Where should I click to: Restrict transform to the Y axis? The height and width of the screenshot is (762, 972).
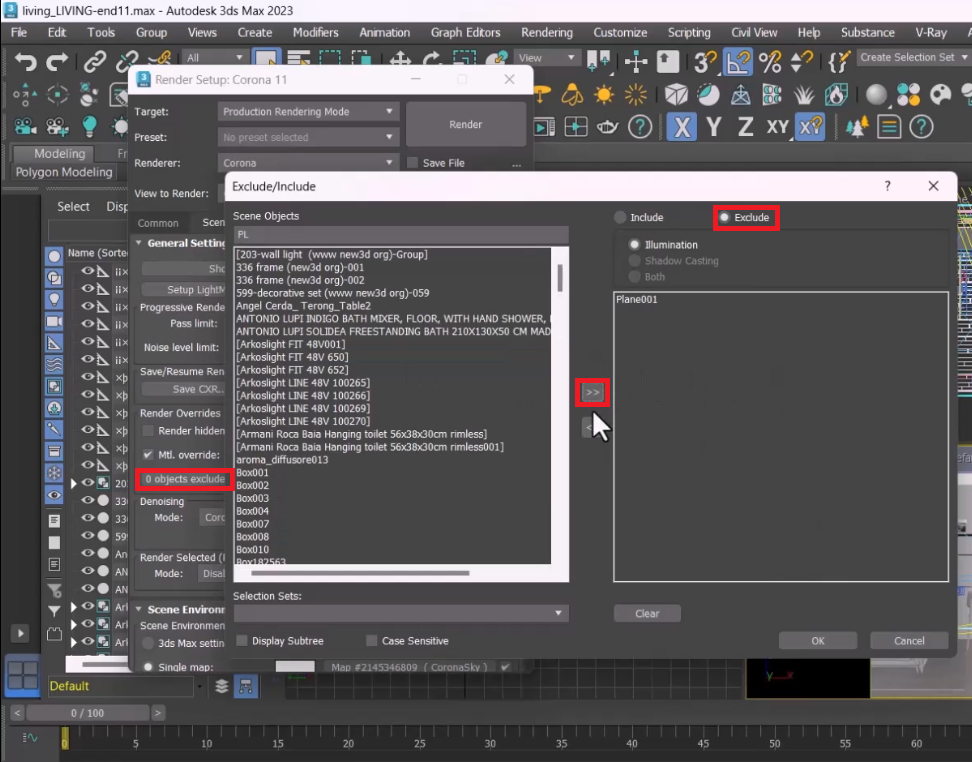(714, 127)
